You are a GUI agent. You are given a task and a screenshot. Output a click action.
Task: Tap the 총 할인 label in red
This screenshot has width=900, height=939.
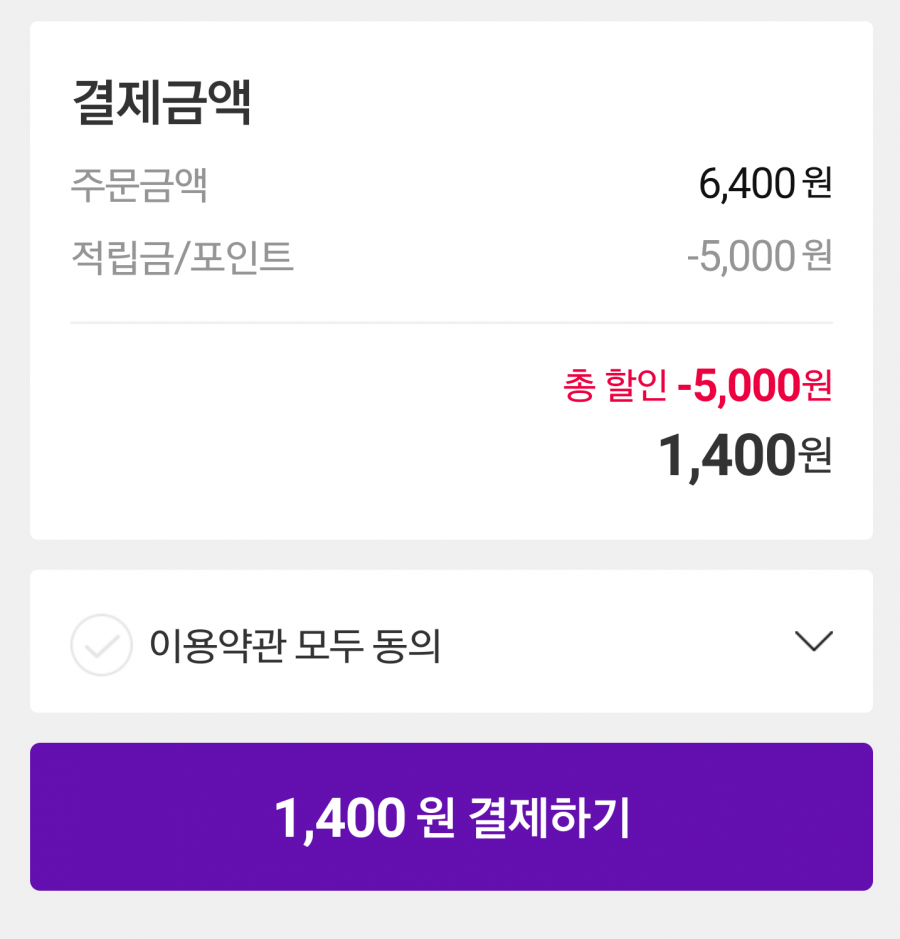tap(615, 385)
